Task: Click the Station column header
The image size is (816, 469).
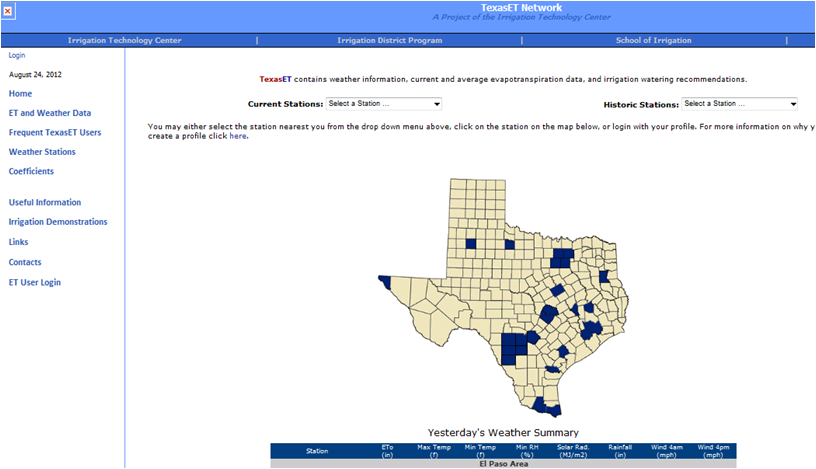Action: pyautogui.click(x=317, y=451)
